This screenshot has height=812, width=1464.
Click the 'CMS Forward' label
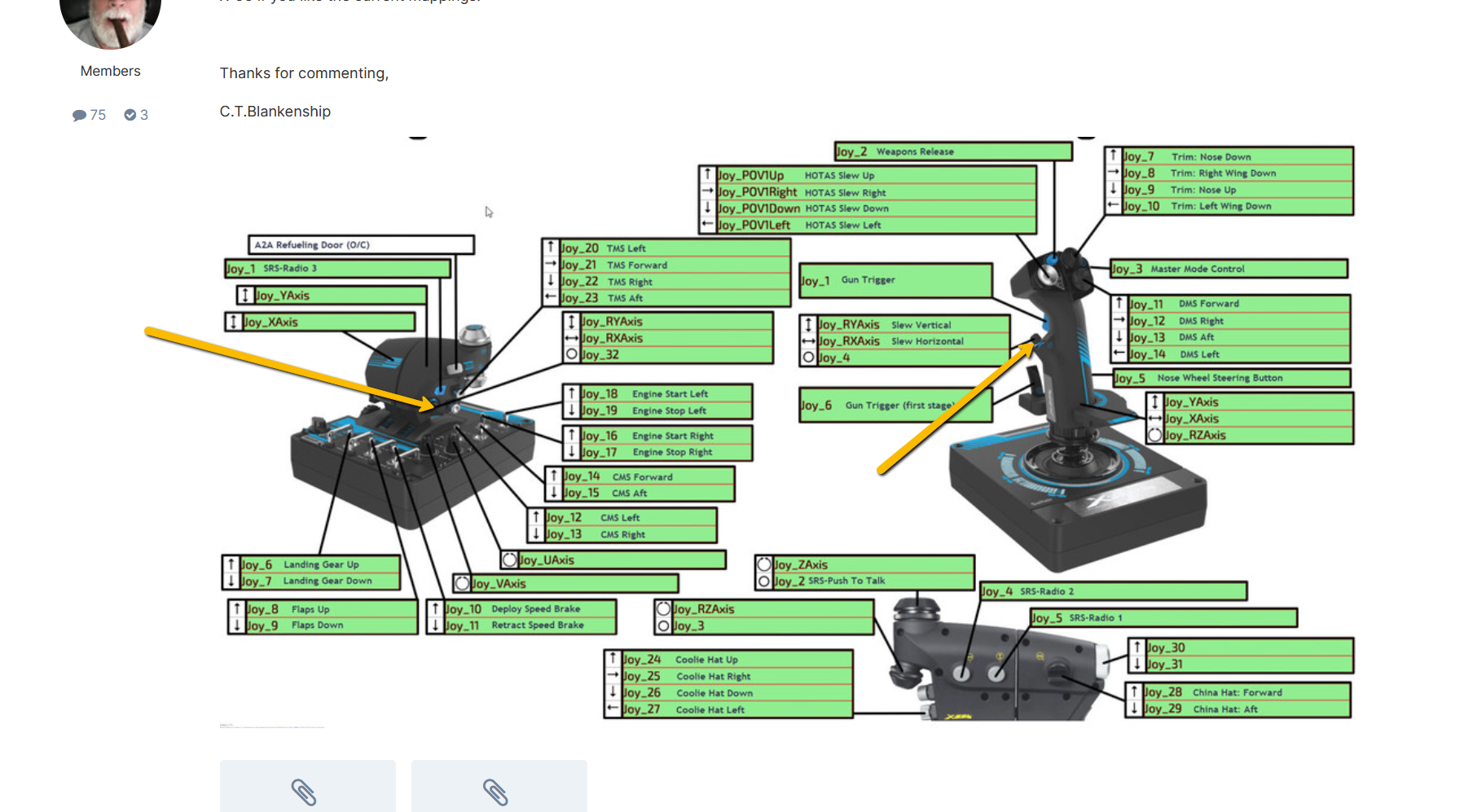(642, 476)
